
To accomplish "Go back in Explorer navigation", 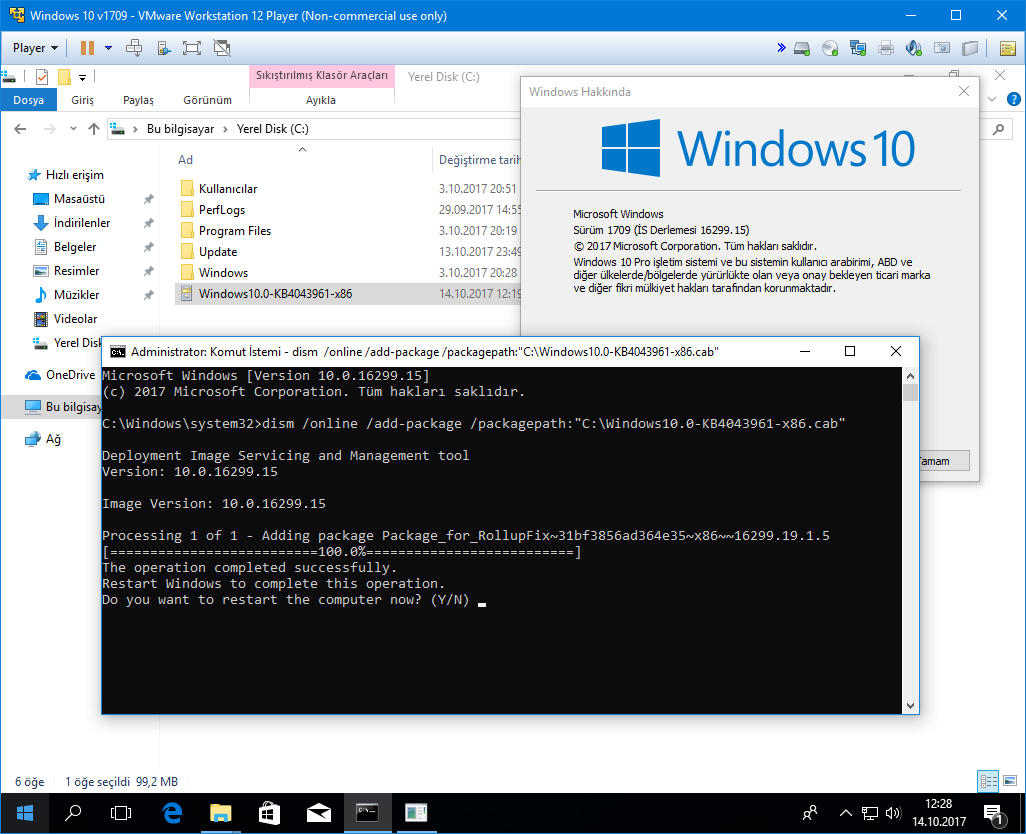I will pos(20,129).
